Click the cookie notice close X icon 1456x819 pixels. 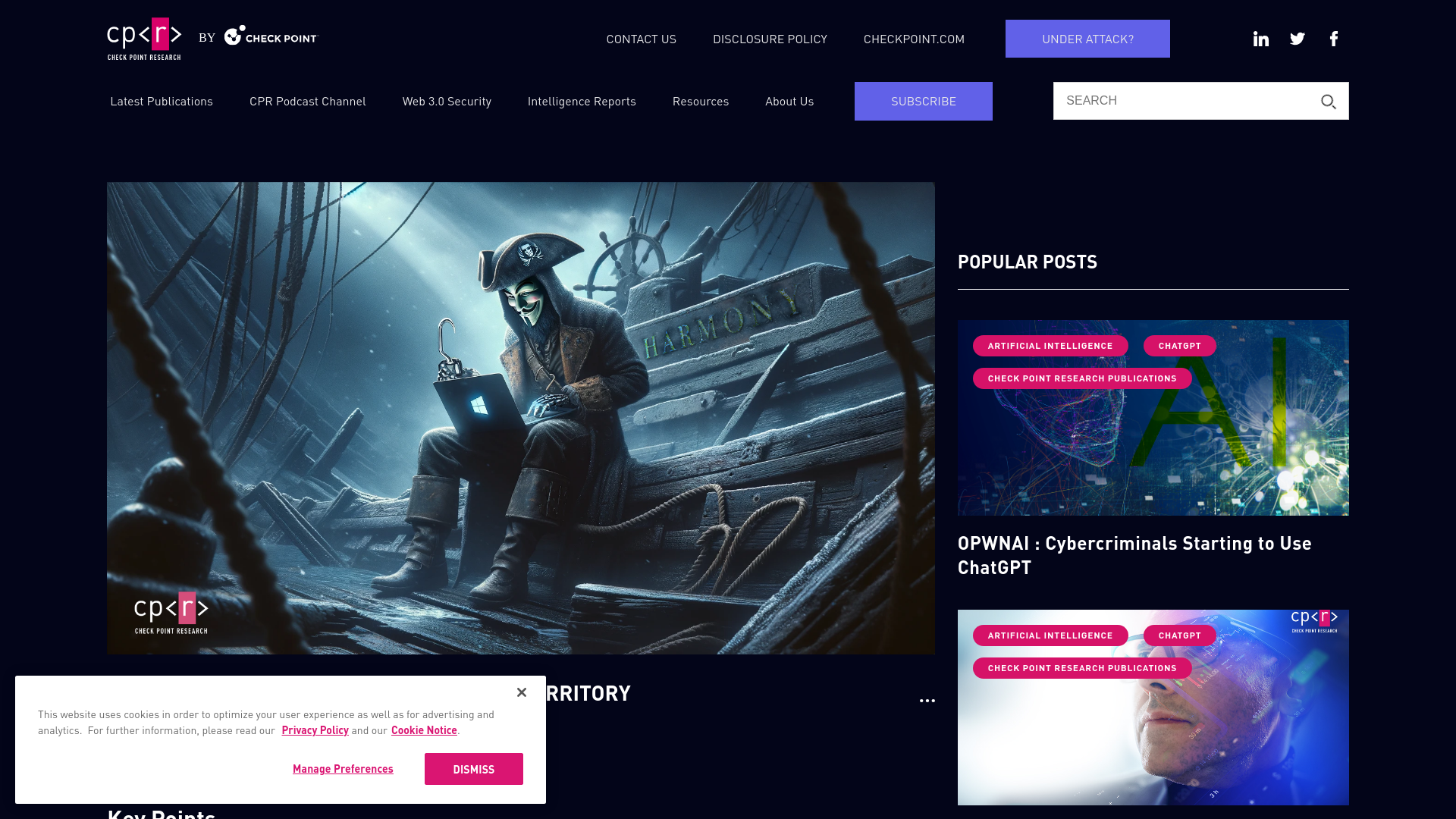(521, 692)
